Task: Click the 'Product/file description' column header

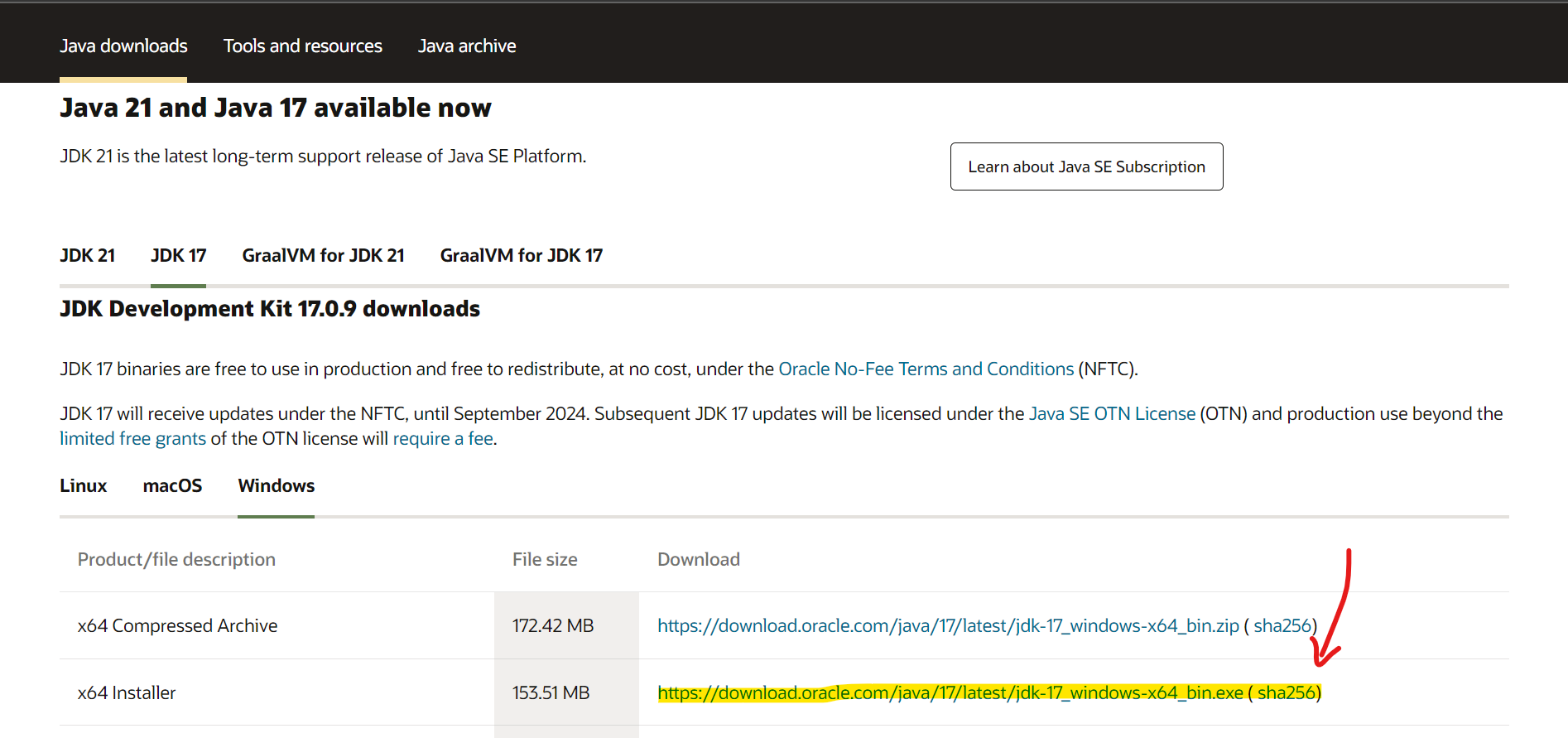Action: pos(176,560)
